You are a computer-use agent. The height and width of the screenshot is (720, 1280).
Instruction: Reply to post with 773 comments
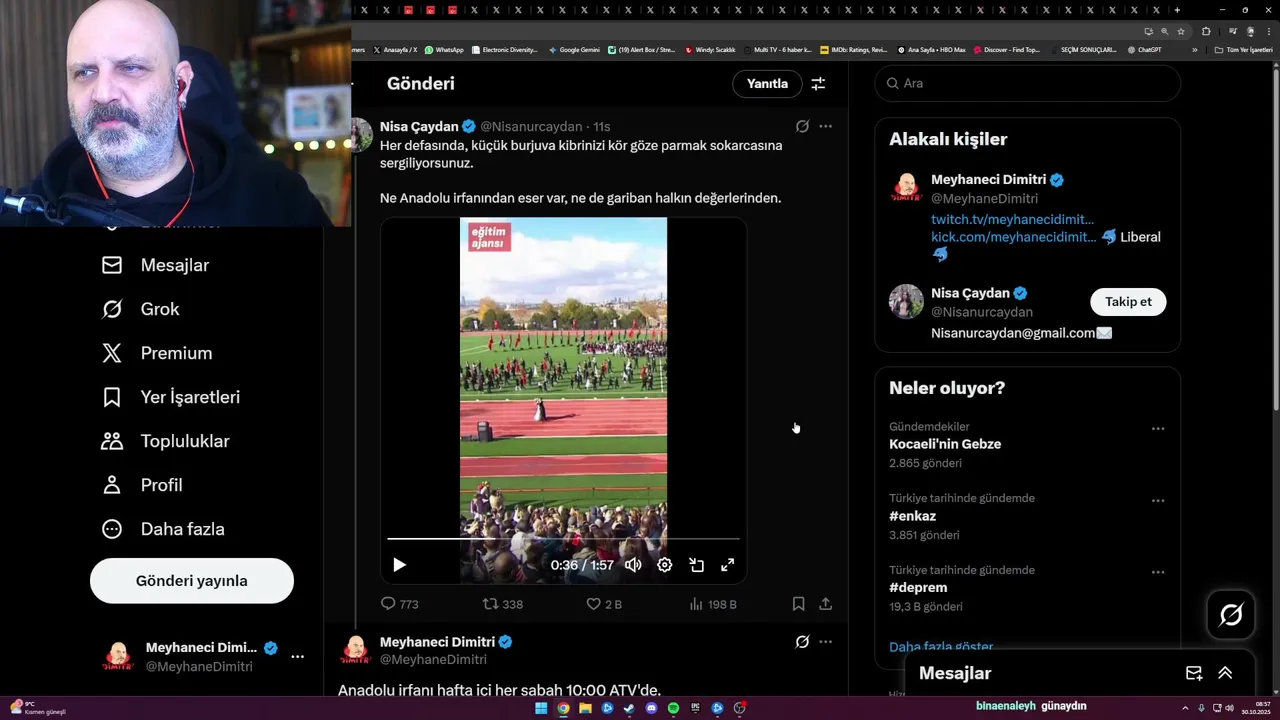(x=399, y=604)
